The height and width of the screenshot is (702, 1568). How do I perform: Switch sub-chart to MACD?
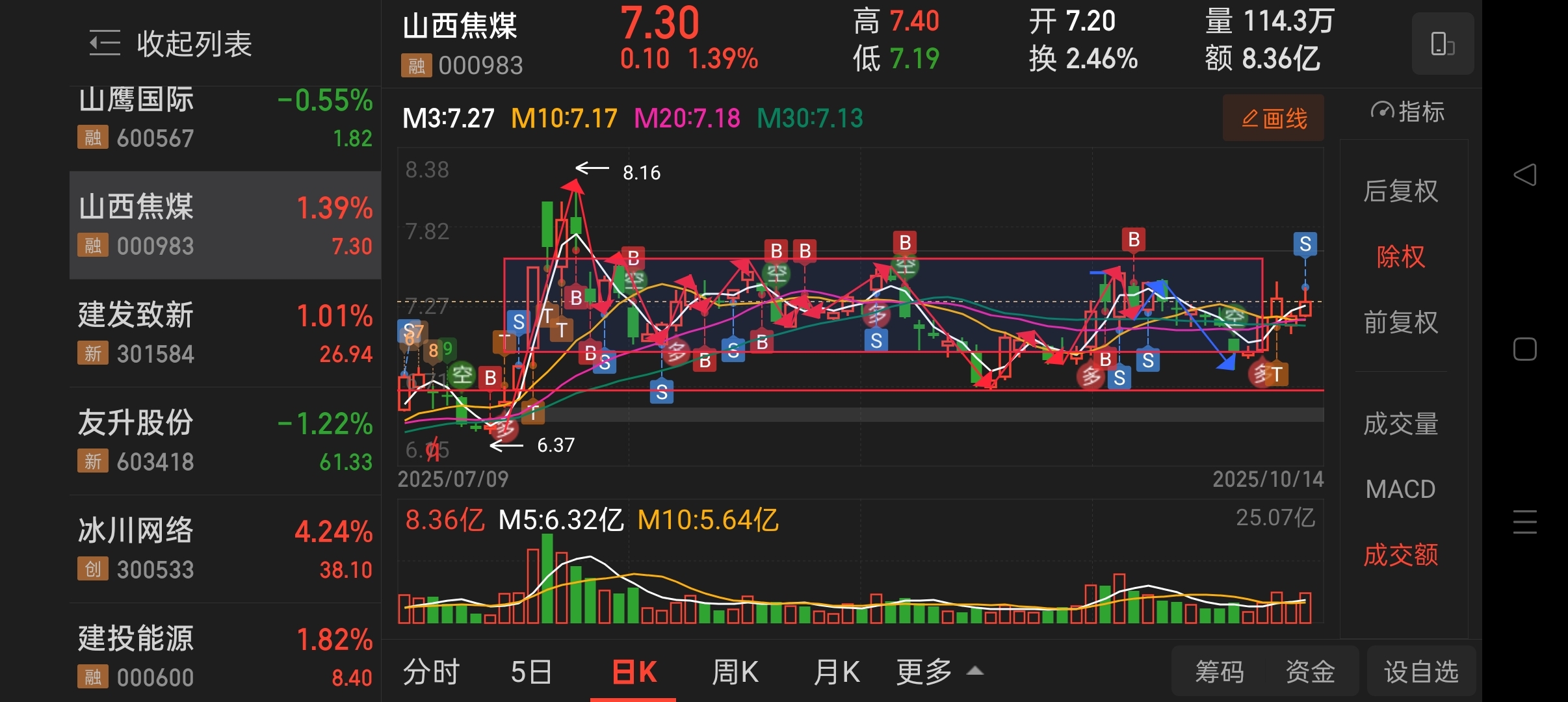tap(1400, 489)
